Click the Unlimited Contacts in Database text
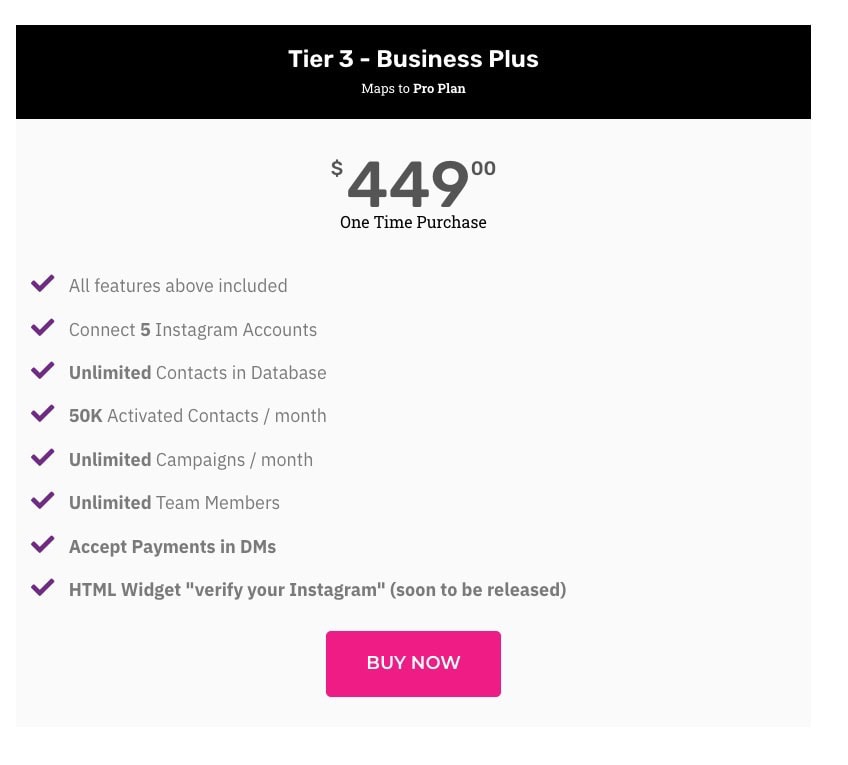 tap(197, 373)
